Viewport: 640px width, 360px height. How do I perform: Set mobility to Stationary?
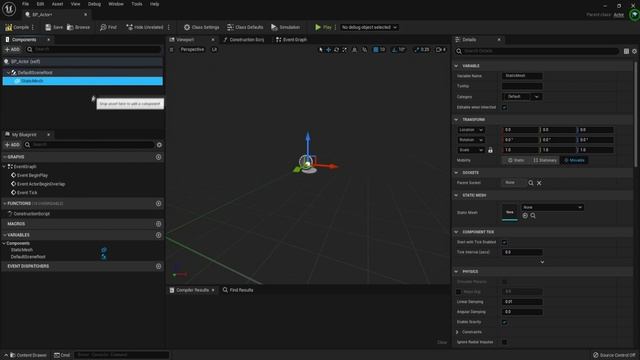pos(545,160)
